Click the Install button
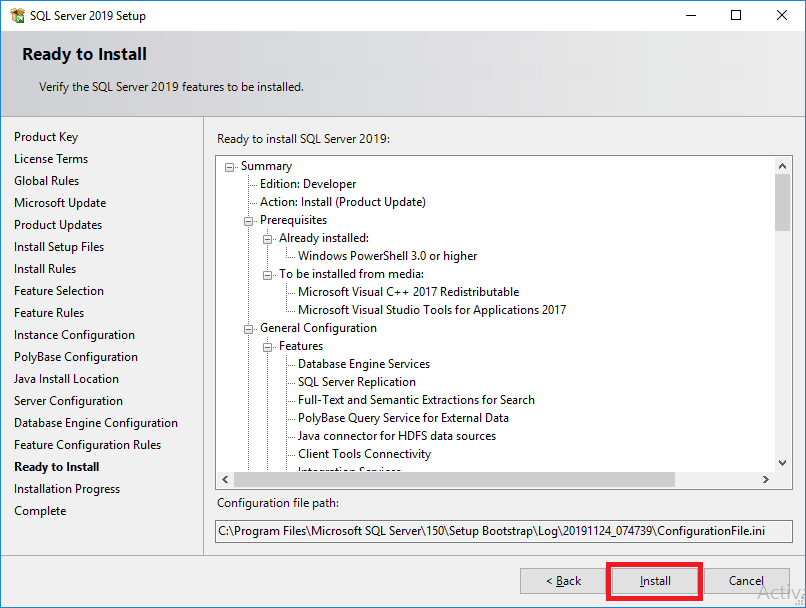This screenshot has height=608, width=806. 655,581
